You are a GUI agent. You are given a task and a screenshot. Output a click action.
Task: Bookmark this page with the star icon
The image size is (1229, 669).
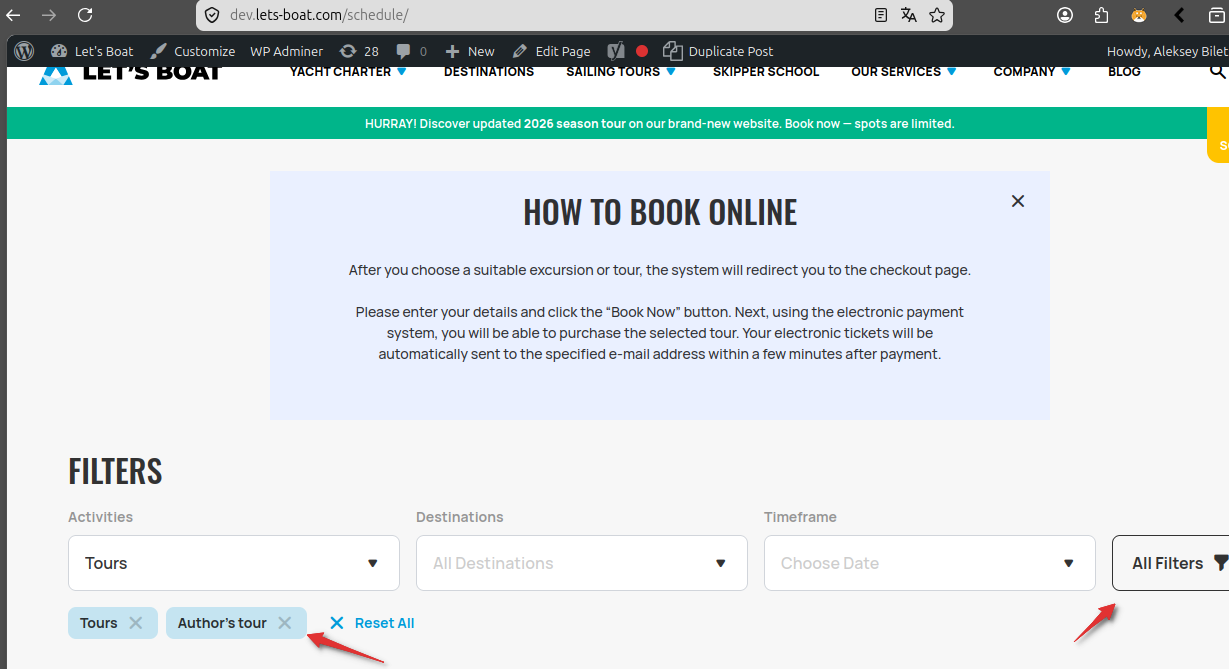tap(937, 15)
